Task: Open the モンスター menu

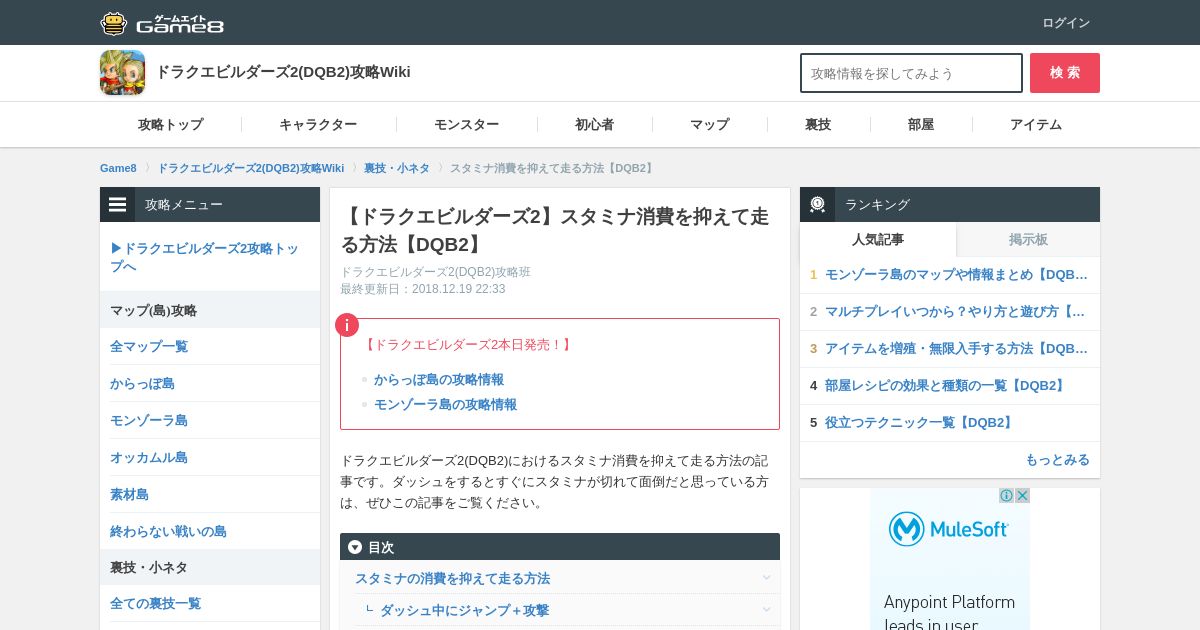Action: pos(466,125)
